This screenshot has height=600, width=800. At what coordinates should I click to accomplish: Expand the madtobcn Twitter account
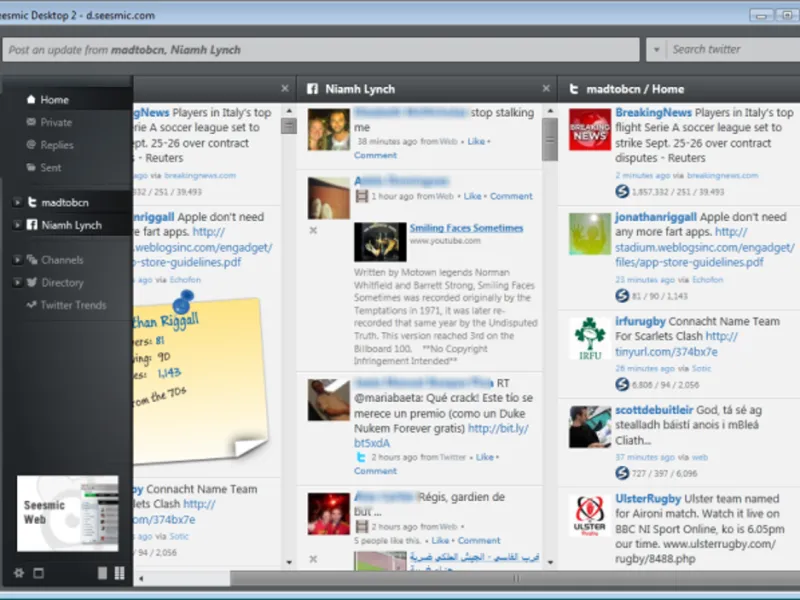[x=17, y=203]
